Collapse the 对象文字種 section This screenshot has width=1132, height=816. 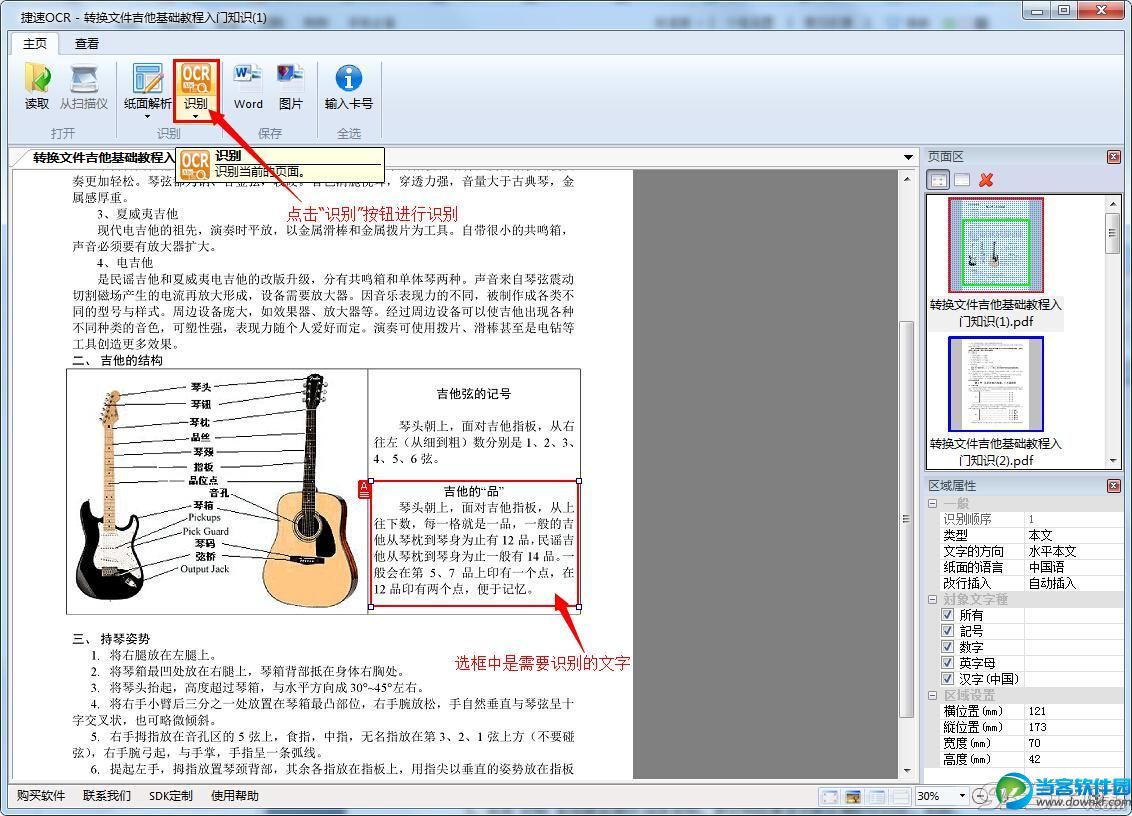point(934,599)
